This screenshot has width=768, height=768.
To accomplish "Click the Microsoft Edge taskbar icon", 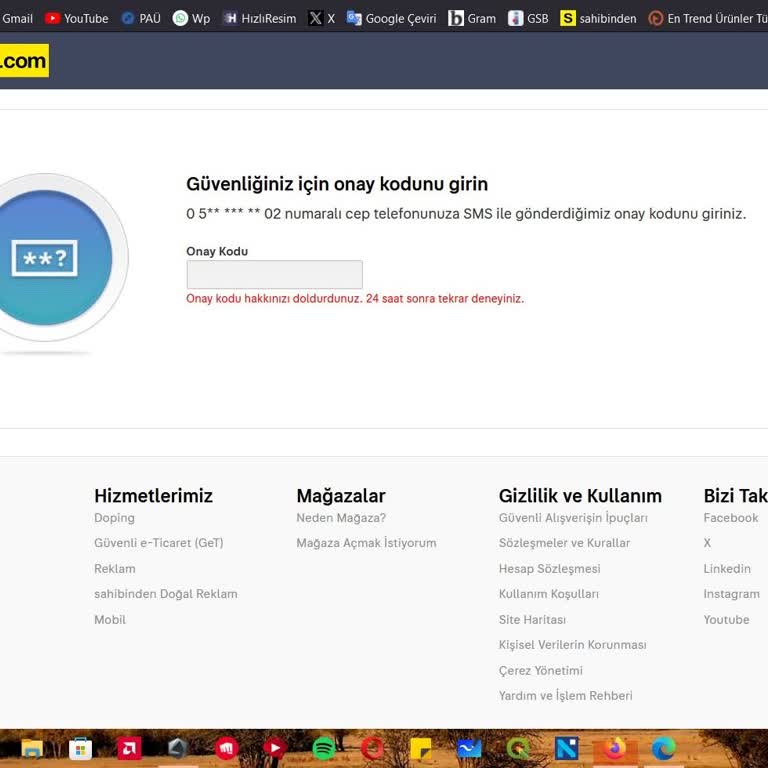I will 663,748.
